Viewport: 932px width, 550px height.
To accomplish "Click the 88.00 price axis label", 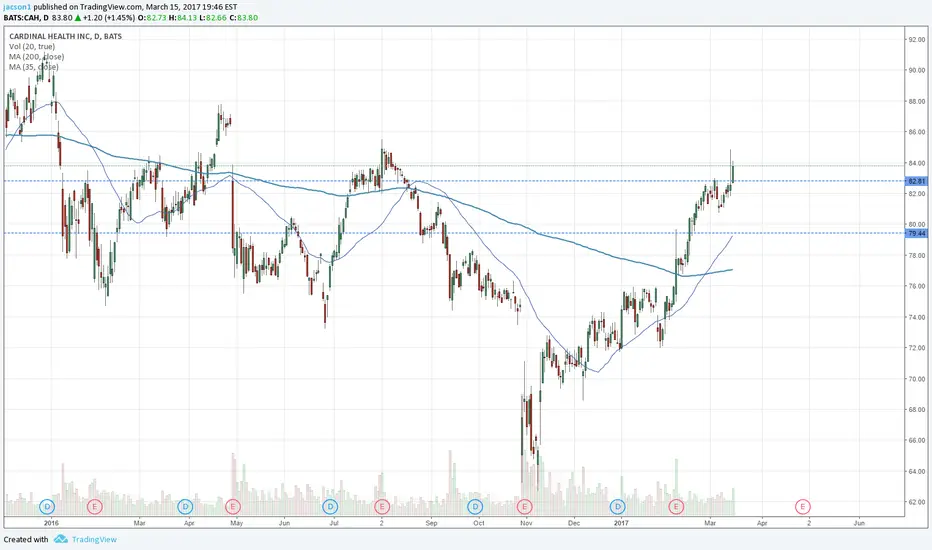I will point(916,102).
